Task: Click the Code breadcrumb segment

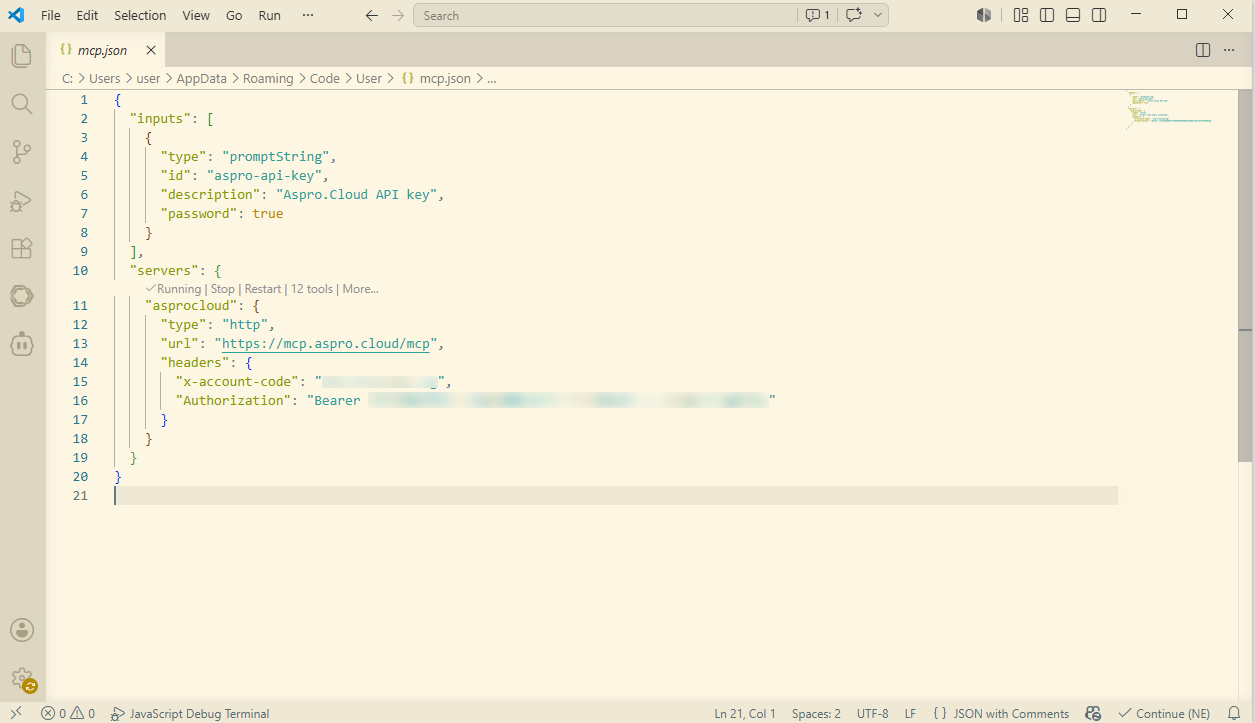Action: (324, 78)
